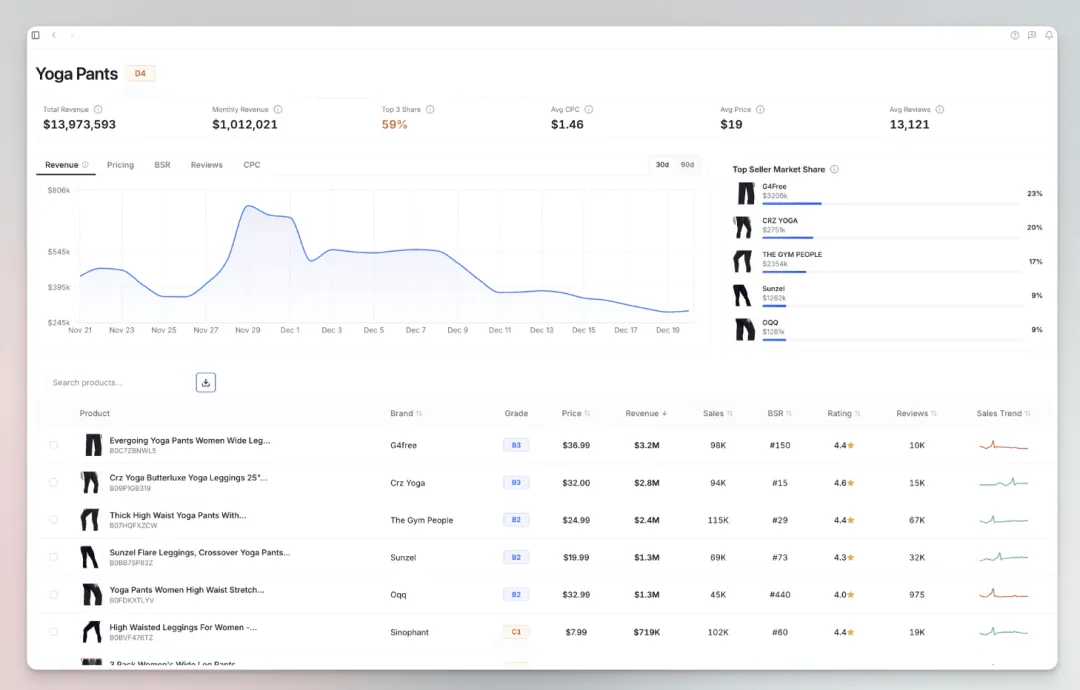Click G4Free market share progress bar
The height and width of the screenshot is (690, 1080).
click(891, 203)
